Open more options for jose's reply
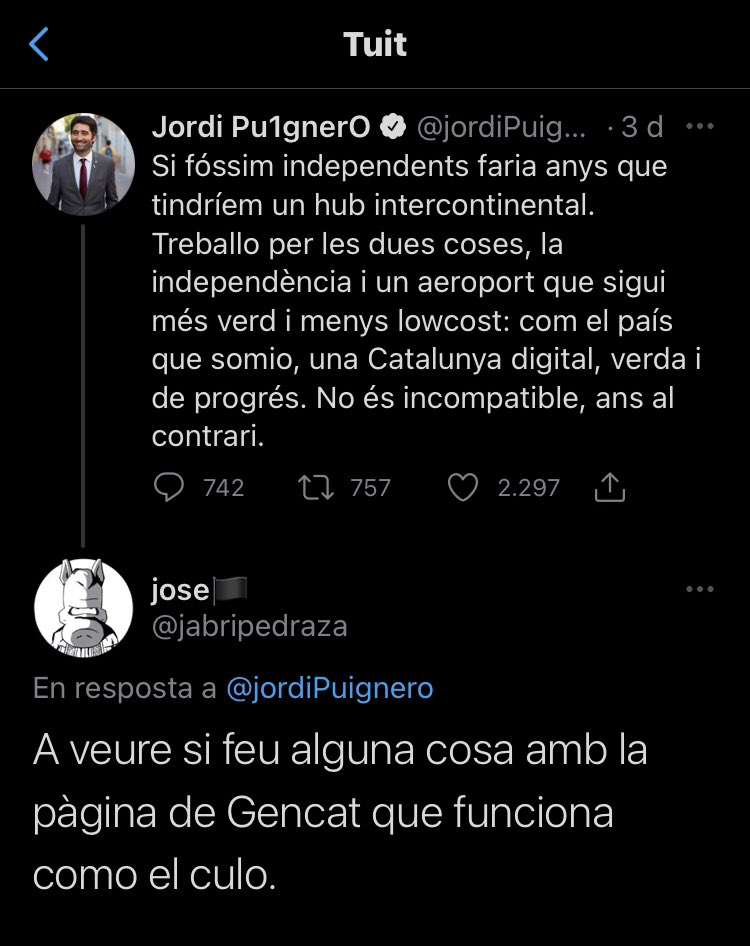Viewport: 750px width, 946px height. [x=699, y=589]
